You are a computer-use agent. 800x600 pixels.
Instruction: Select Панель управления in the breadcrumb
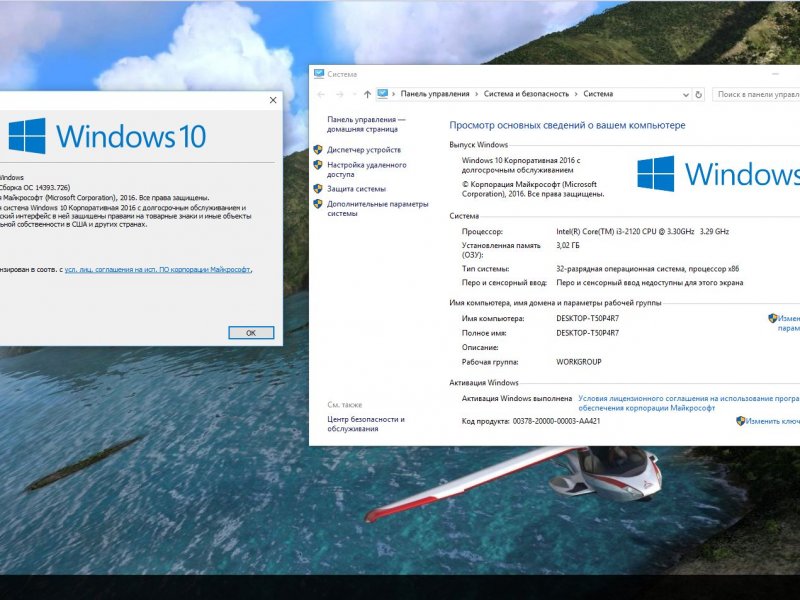435,94
